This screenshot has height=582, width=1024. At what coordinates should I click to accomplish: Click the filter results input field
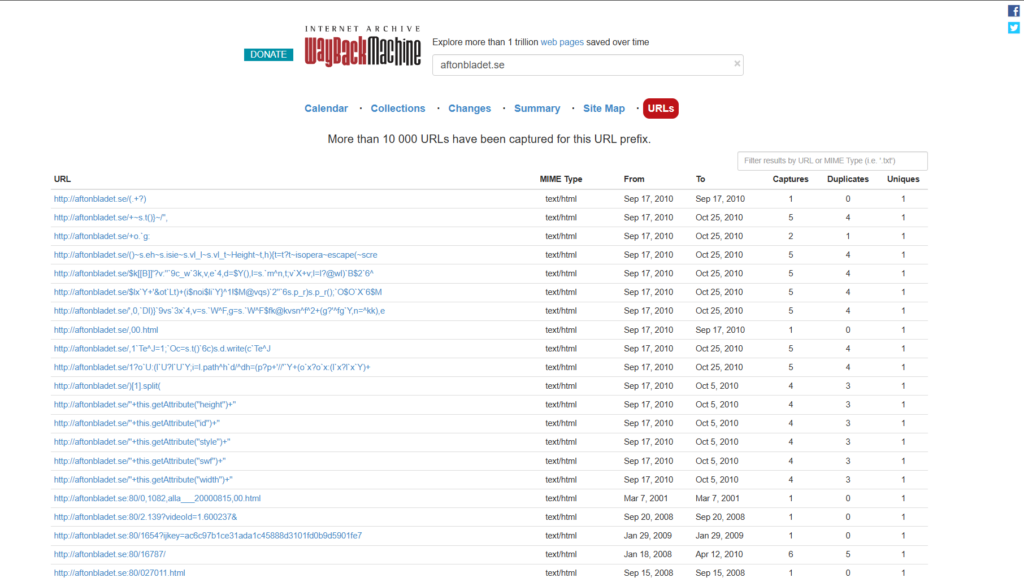pos(832,161)
